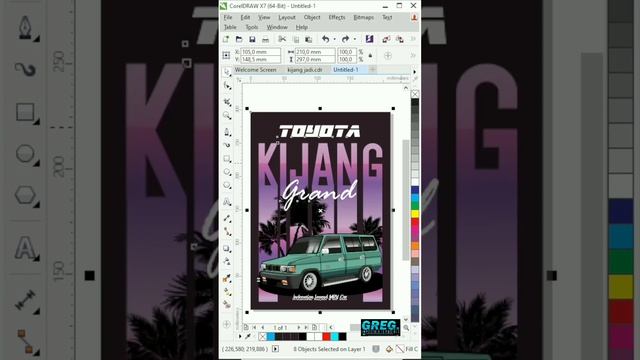
Task: Select the Crop tool
Action: tap(227, 101)
